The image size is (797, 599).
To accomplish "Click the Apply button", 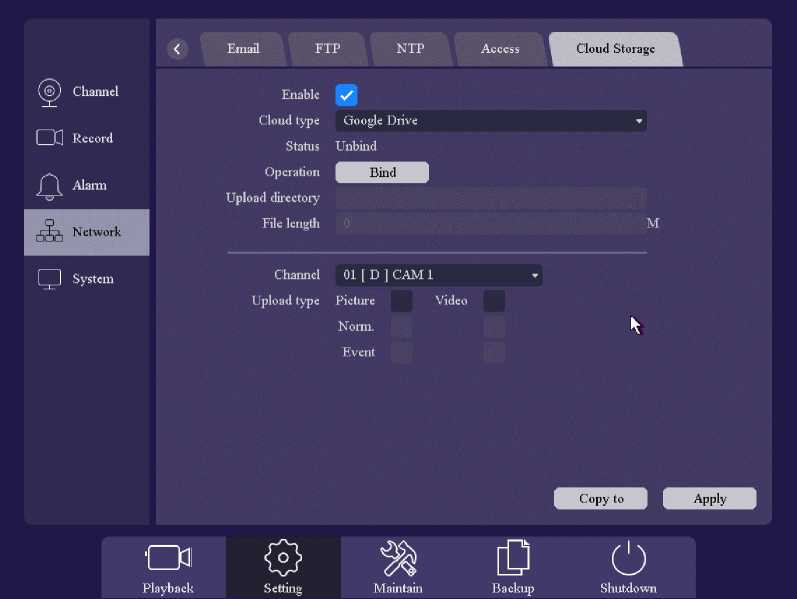I will click(x=709, y=498).
